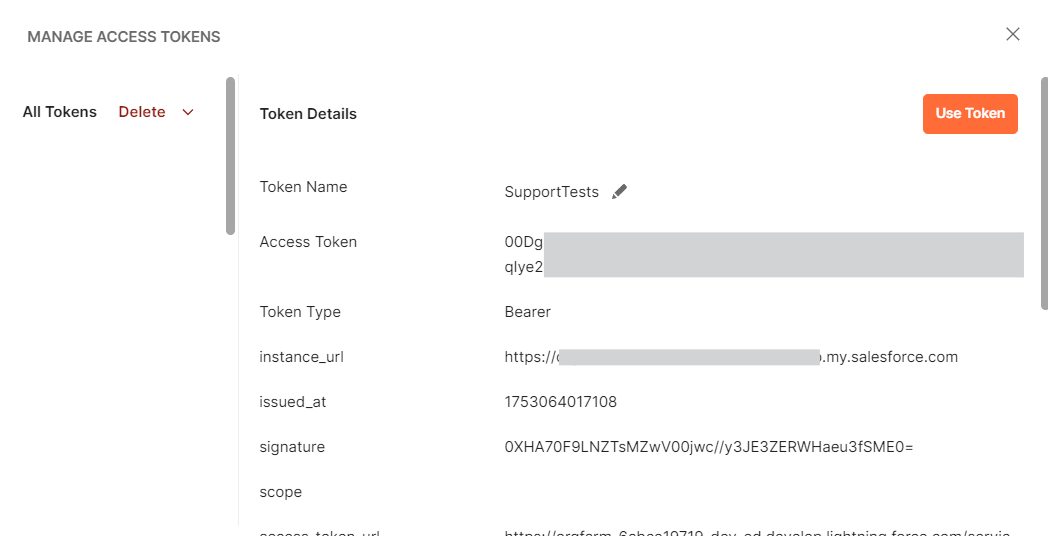The height and width of the screenshot is (550, 1048).
Task: Click the red Delete option
Action: tap(142, 112)
